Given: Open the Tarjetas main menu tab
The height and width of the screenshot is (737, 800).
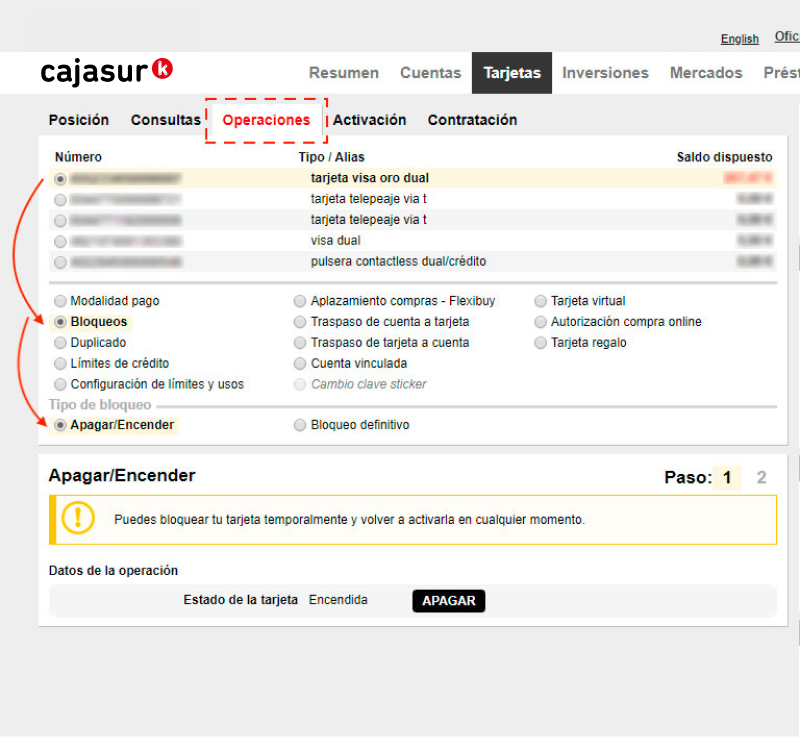Looking at the screenshot, I should [x=511, y=73].
